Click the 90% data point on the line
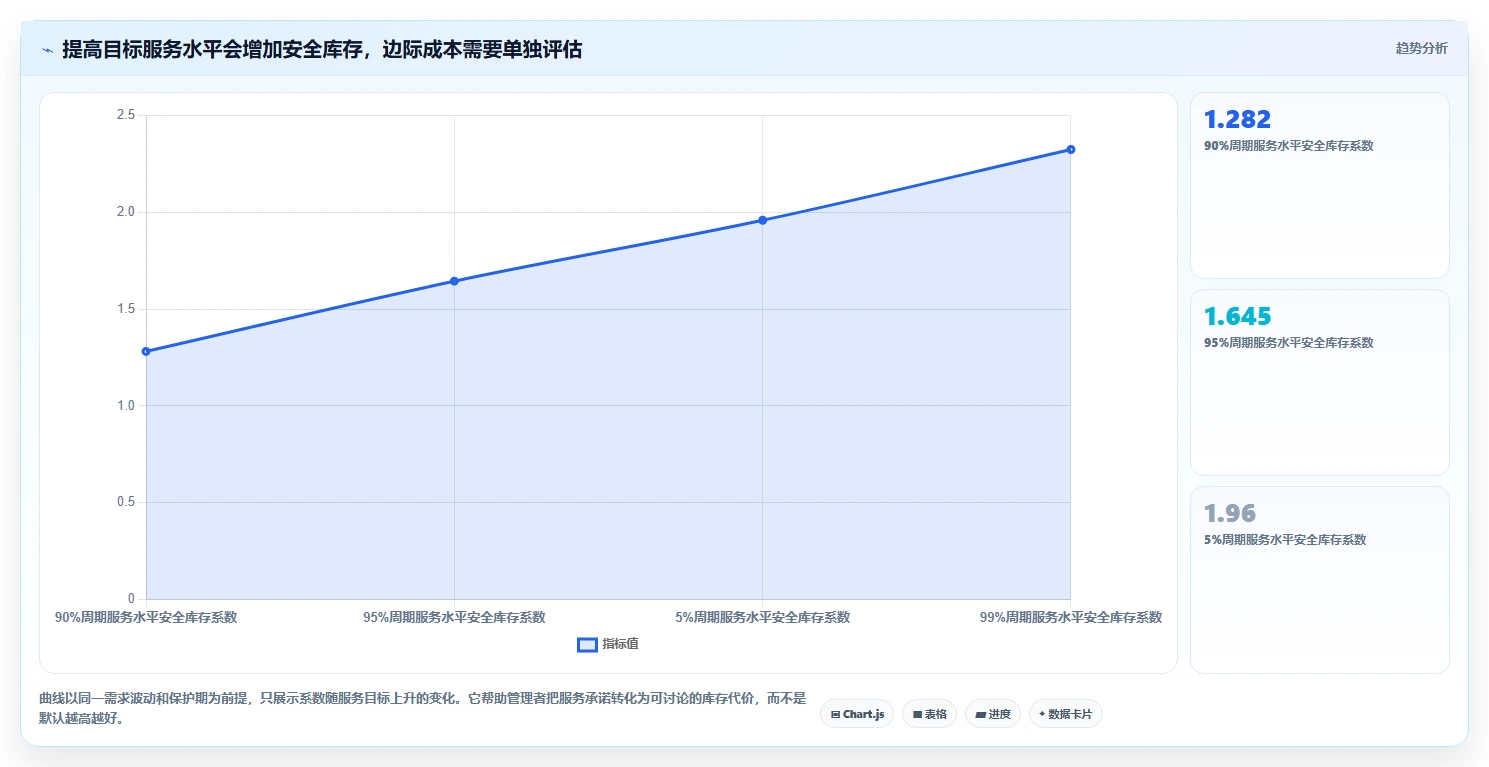The image size is (1489, 767). coord(146,351)
